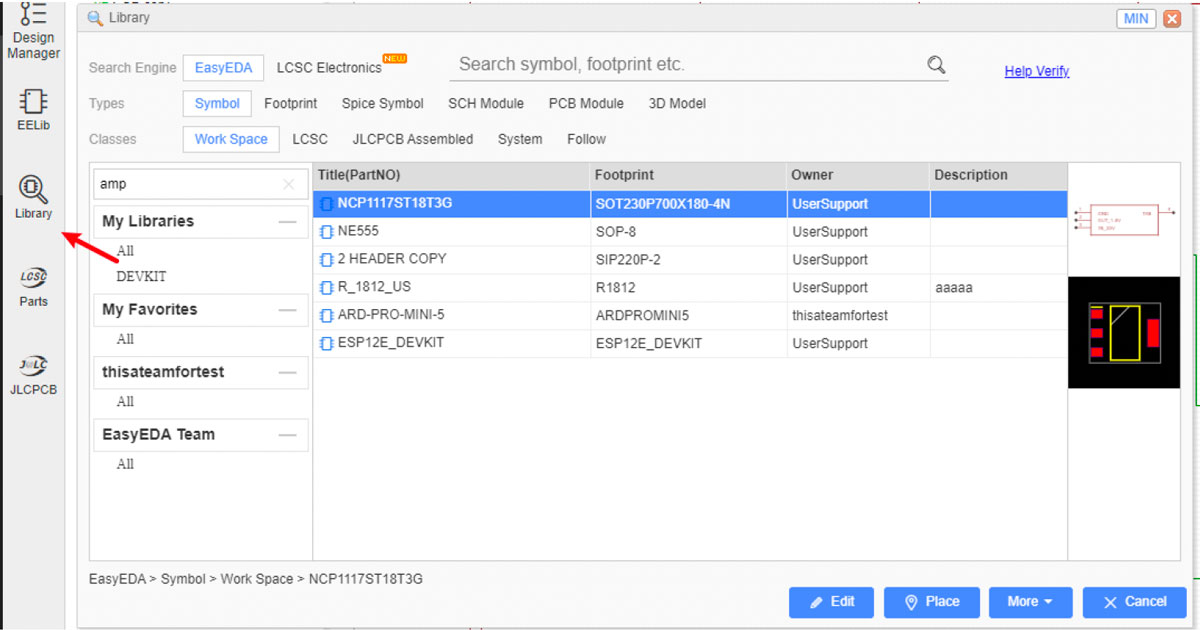Choose the Spice Symbol type
Image resolution: width=1200 pixels, height=630 pixels.
tap(382, 104)
